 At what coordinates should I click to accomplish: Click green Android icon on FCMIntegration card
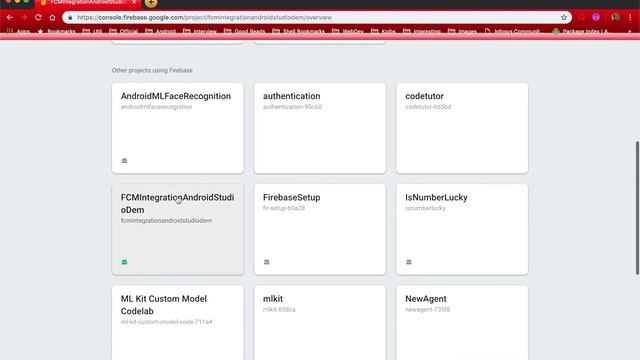click(x=124, y=262)
